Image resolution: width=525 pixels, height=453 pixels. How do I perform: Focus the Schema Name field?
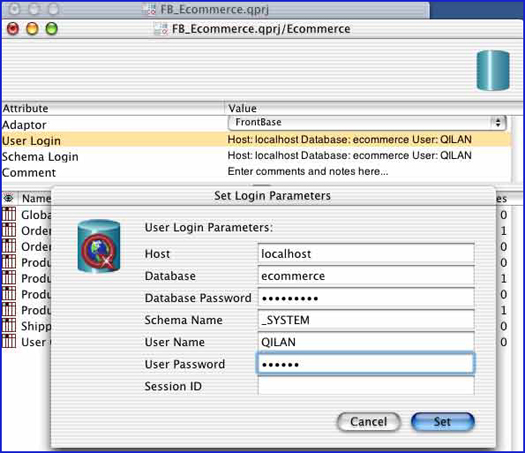pos(366,320)
